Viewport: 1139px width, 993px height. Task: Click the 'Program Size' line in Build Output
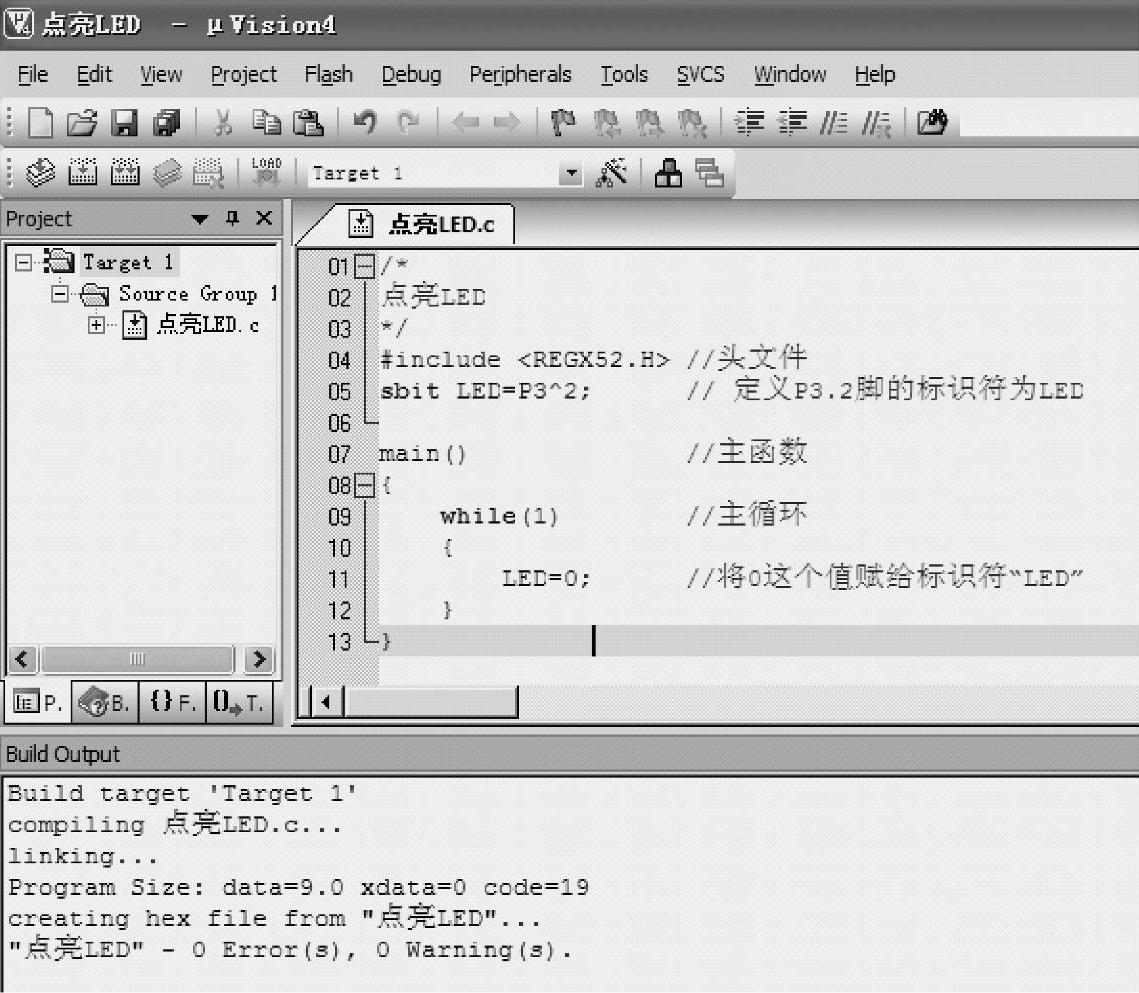pos(299,887)
